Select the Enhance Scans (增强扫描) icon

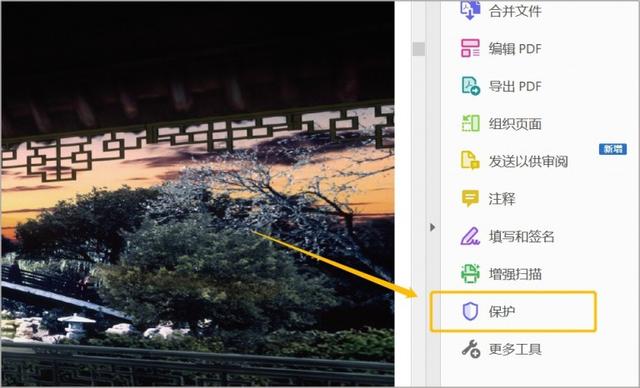[x=470, y=273]
